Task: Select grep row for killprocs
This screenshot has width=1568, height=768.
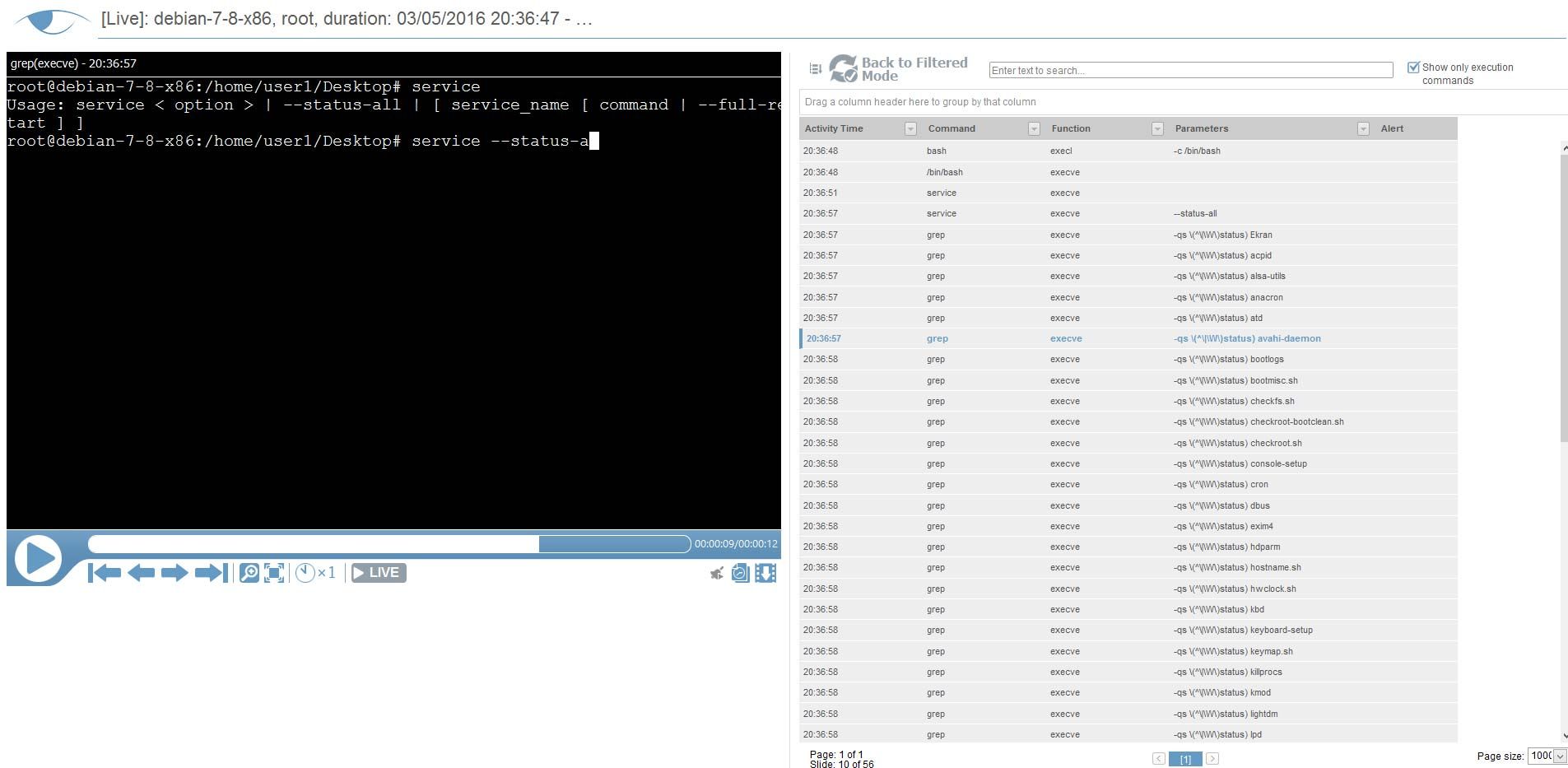Action: tap(1128, 672)
